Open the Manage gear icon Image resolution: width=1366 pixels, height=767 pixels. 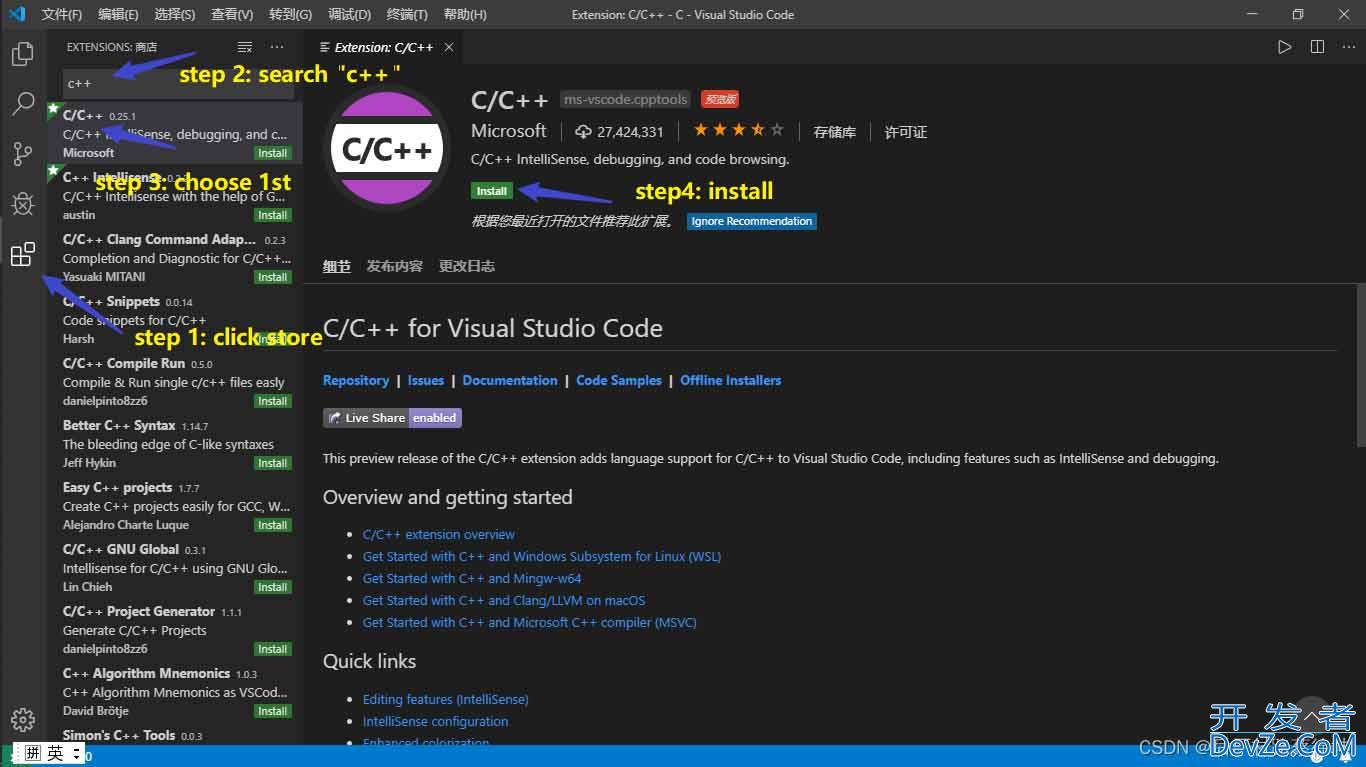tap(22, 719)
